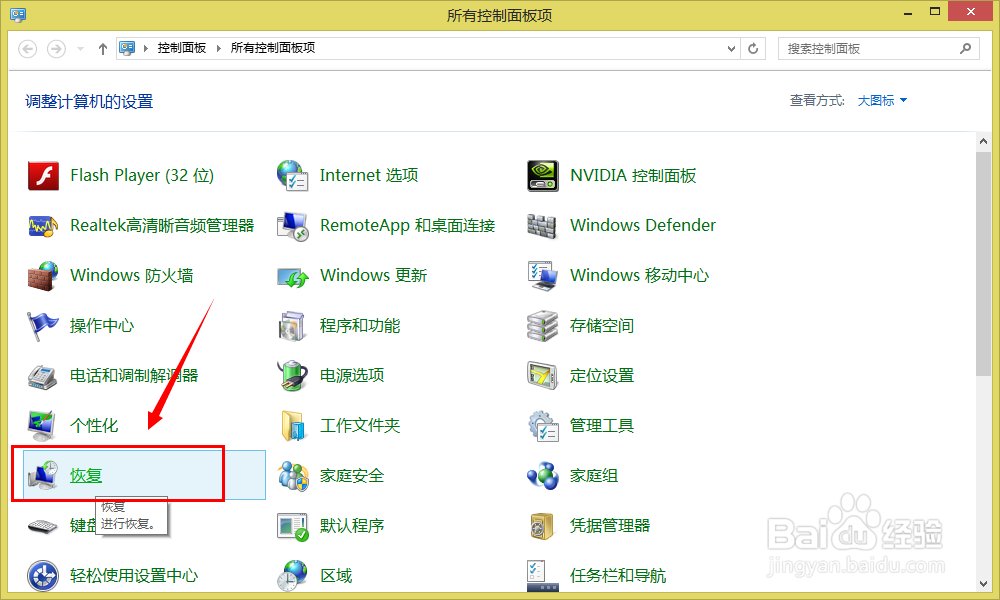
Task: Click the scrollbar up arrow
Action: click(x=983, y=142)
